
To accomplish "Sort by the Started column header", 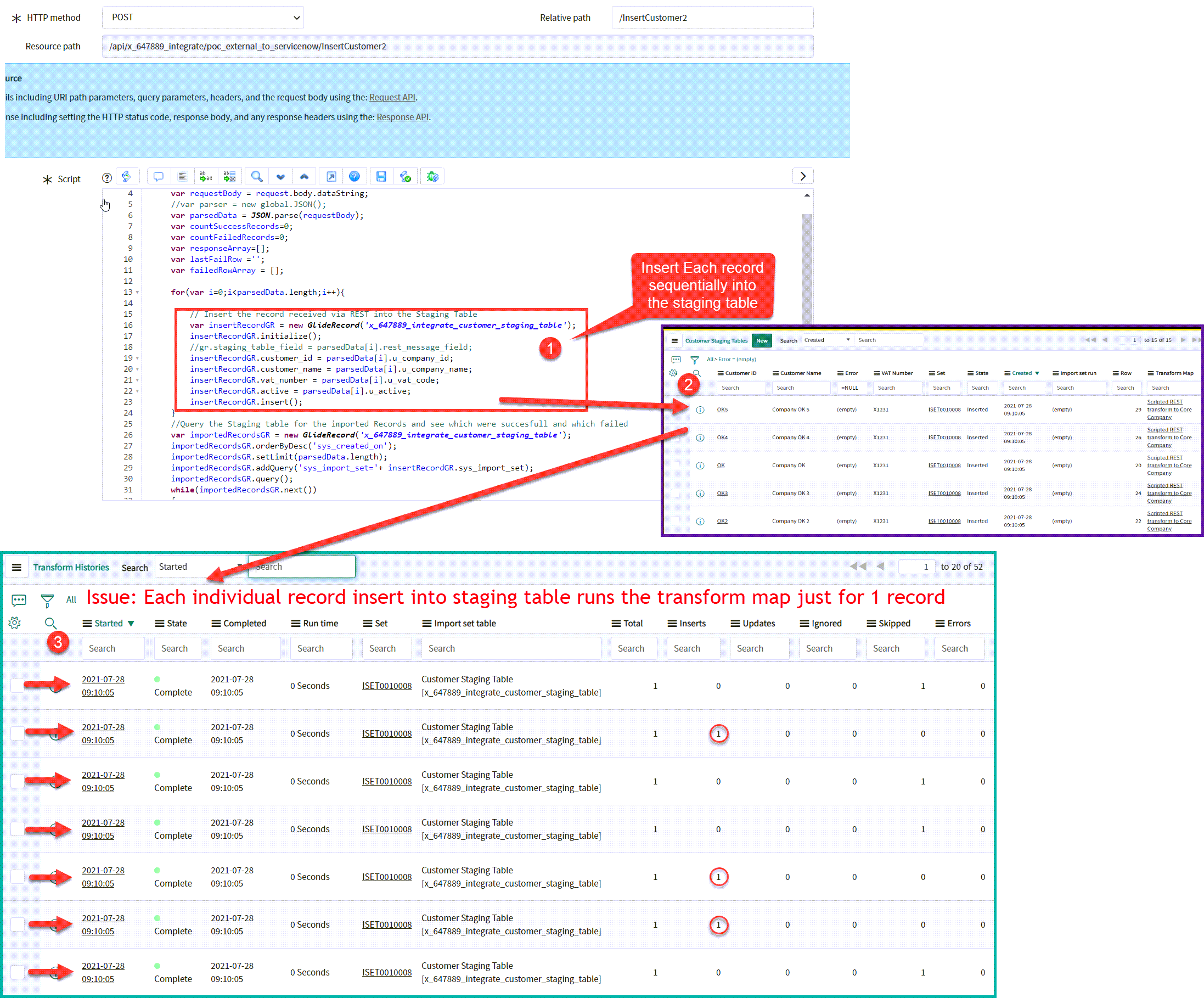I will pos(108,624).
